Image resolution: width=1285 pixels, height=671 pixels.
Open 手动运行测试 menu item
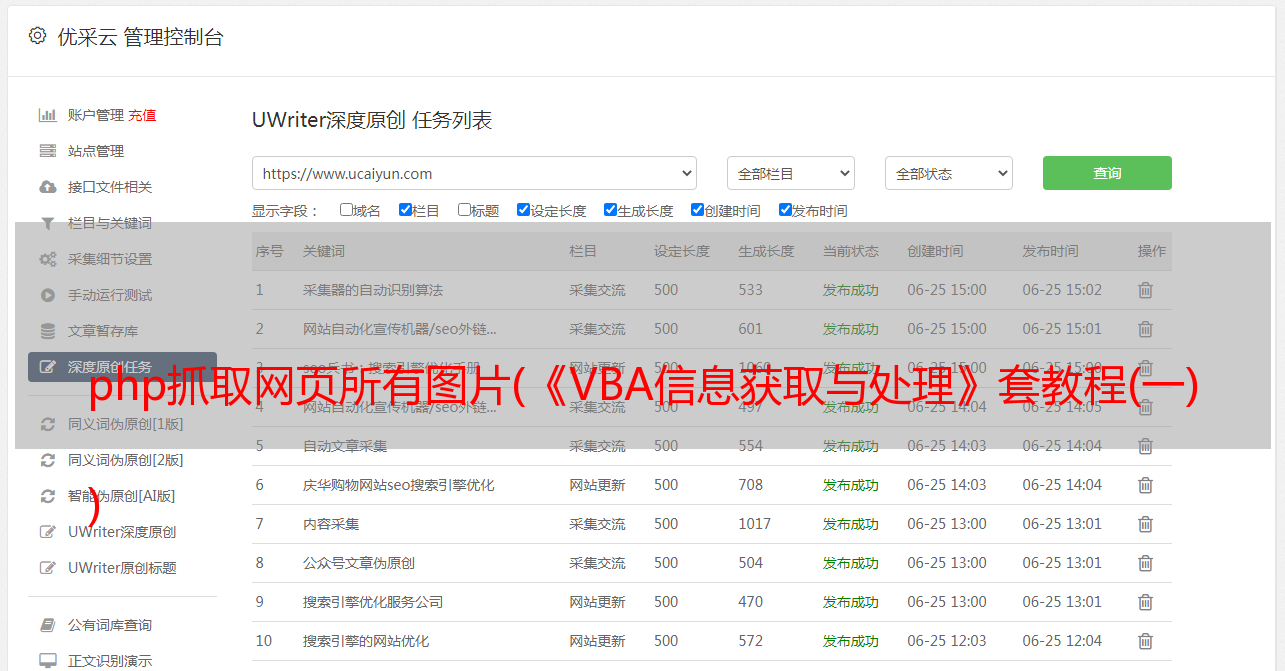pos(110,295)
